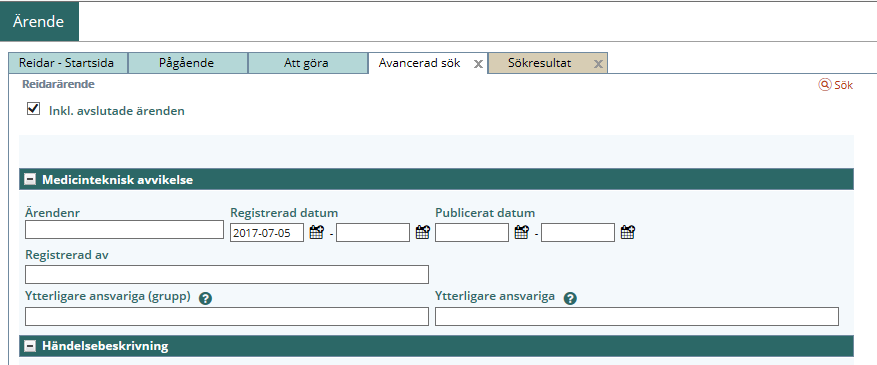
Task: Show help icon beside Ytterligare ansvariga
Action: tap(570, 298)
